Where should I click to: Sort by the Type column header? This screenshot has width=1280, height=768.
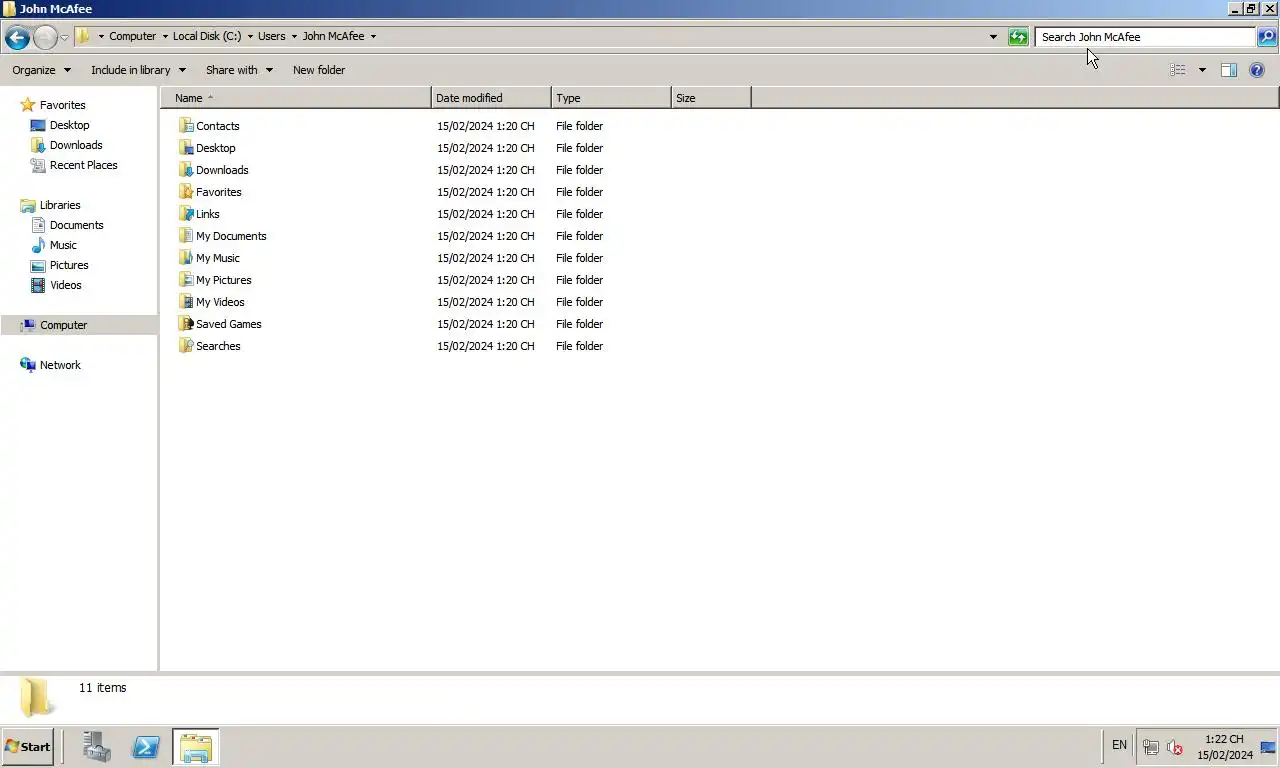pyautogui.click(x=611, y=98)
